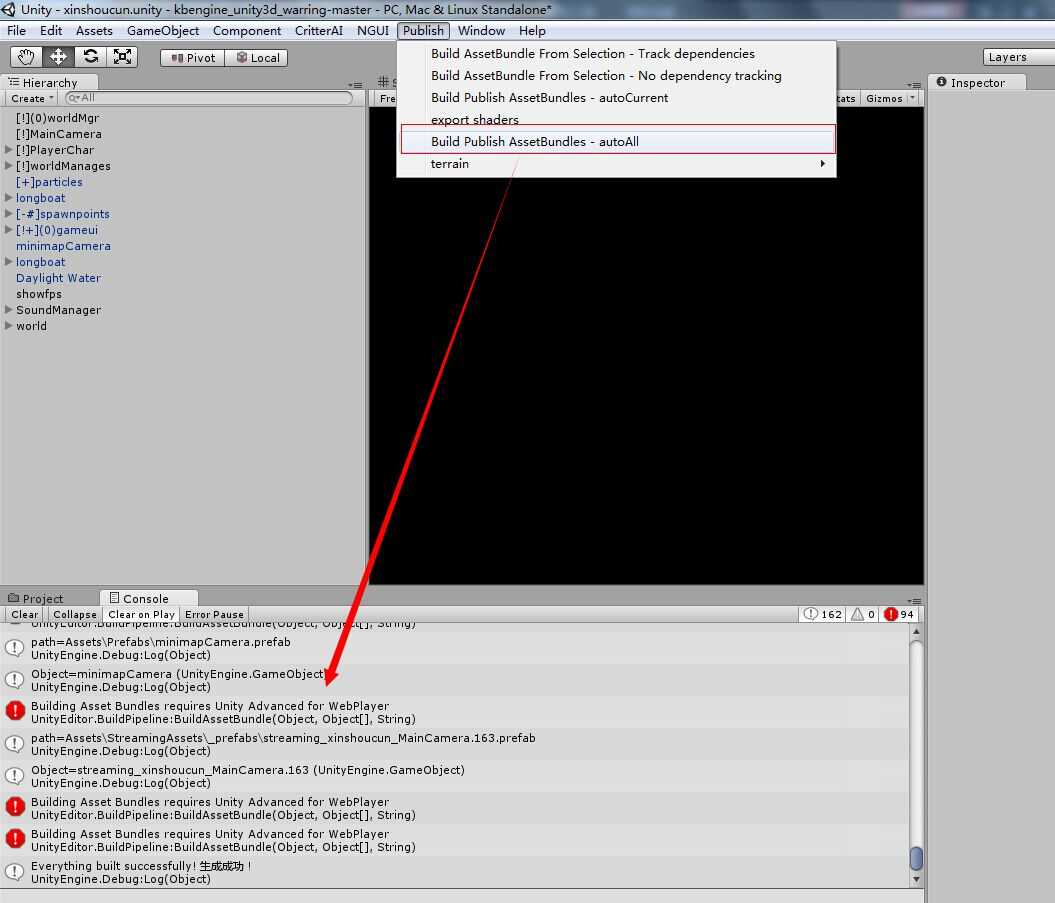The image size is (1055, 903).
Task: Choose Build AssetBundle From Selection - Track dependencies
Action: click(x=616, y=54)
